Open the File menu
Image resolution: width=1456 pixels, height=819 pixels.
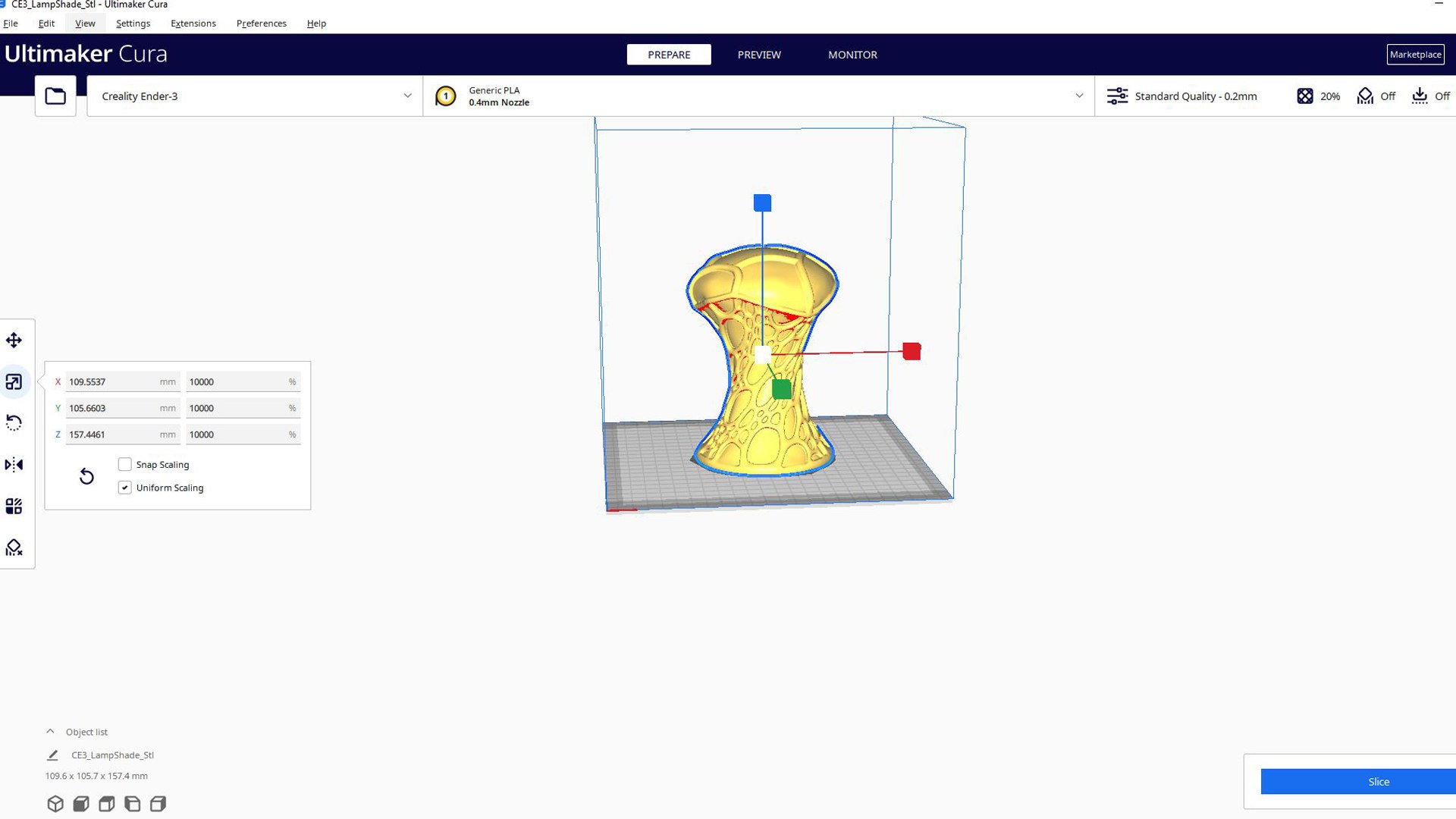pos(11,24)
